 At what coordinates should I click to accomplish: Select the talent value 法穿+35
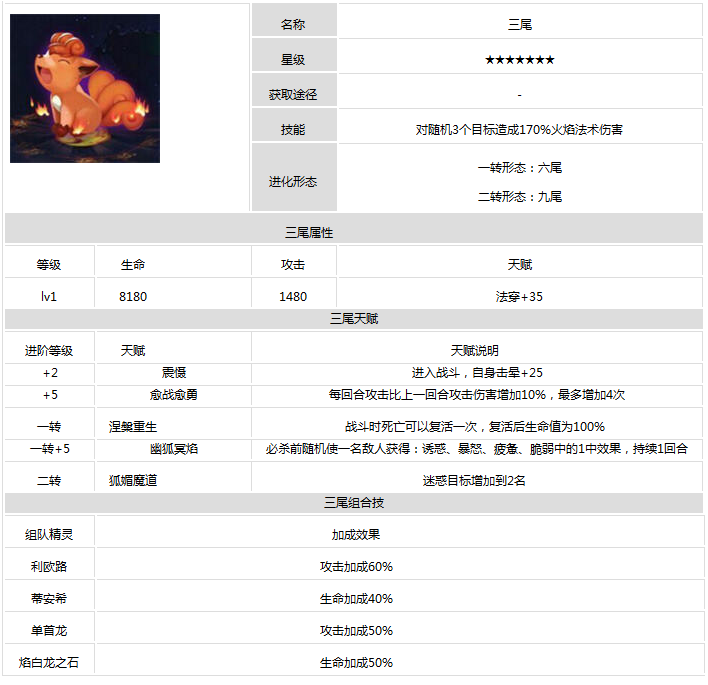(519, 297)
